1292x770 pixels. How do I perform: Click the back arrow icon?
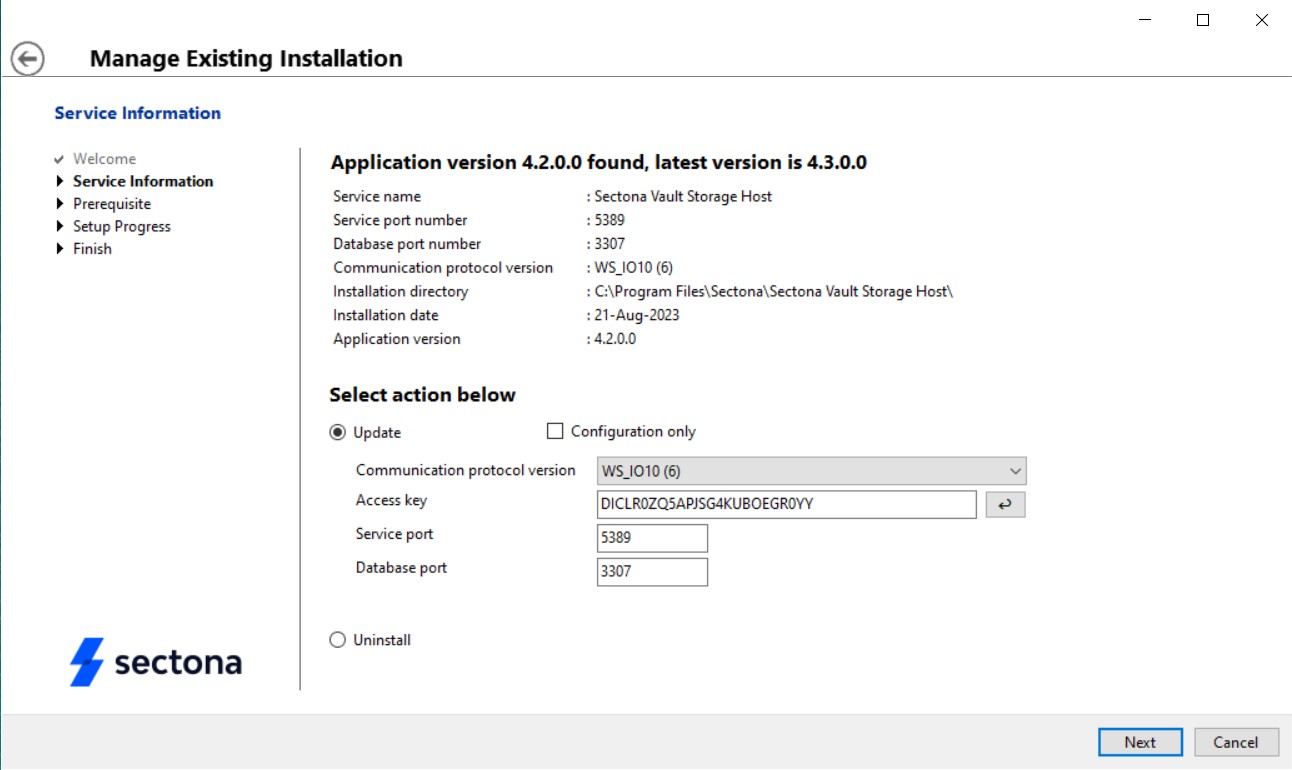pos(28,59)
